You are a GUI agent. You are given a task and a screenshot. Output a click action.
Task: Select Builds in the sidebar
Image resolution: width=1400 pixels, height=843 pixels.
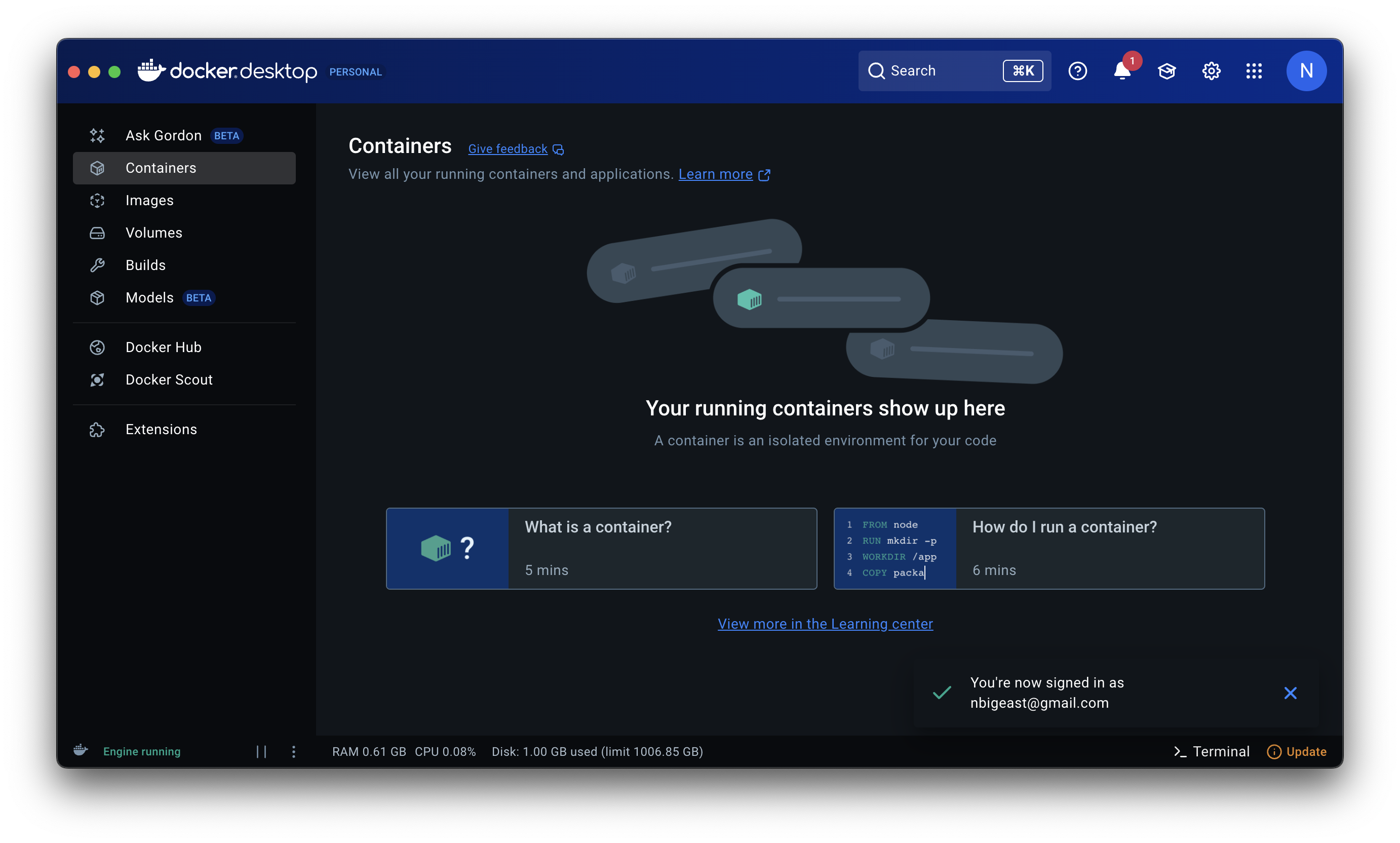[x=184, y=265]
